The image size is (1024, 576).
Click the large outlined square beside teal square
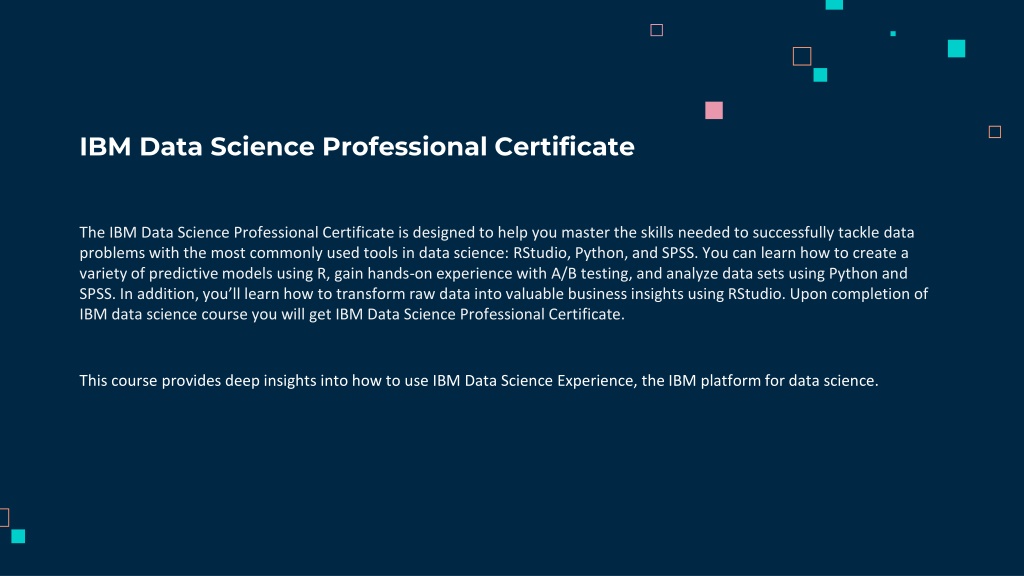(802, 56)
